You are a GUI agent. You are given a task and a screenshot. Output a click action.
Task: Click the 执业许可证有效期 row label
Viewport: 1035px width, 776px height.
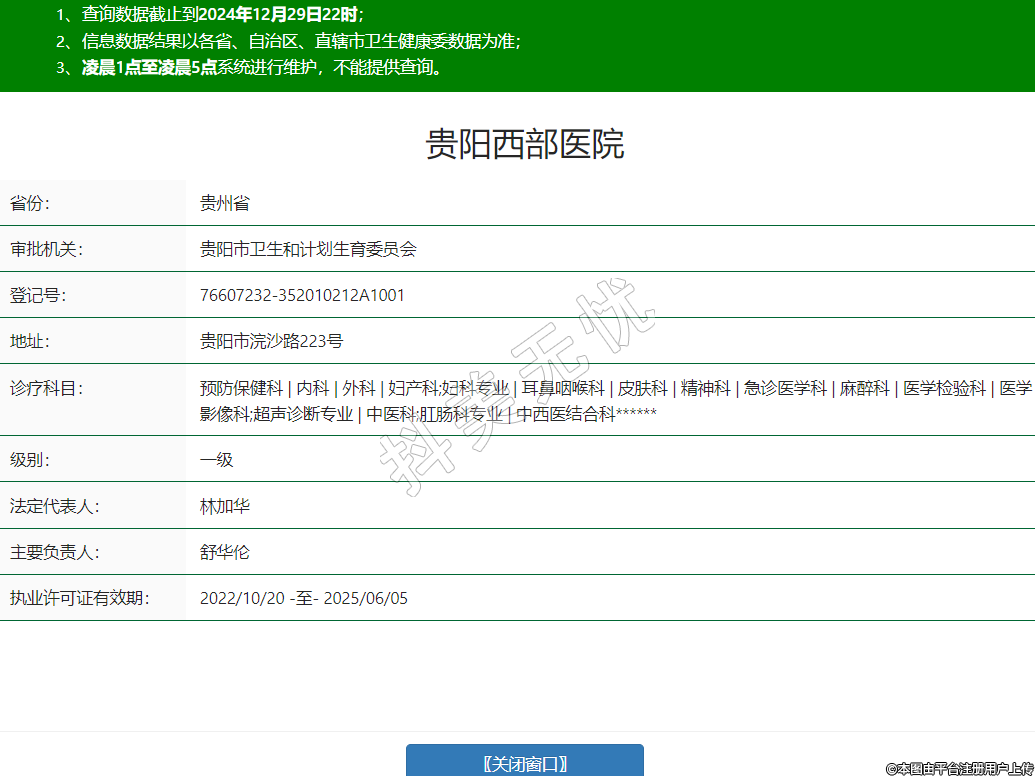pyautogui.click(x=79, y=599)
